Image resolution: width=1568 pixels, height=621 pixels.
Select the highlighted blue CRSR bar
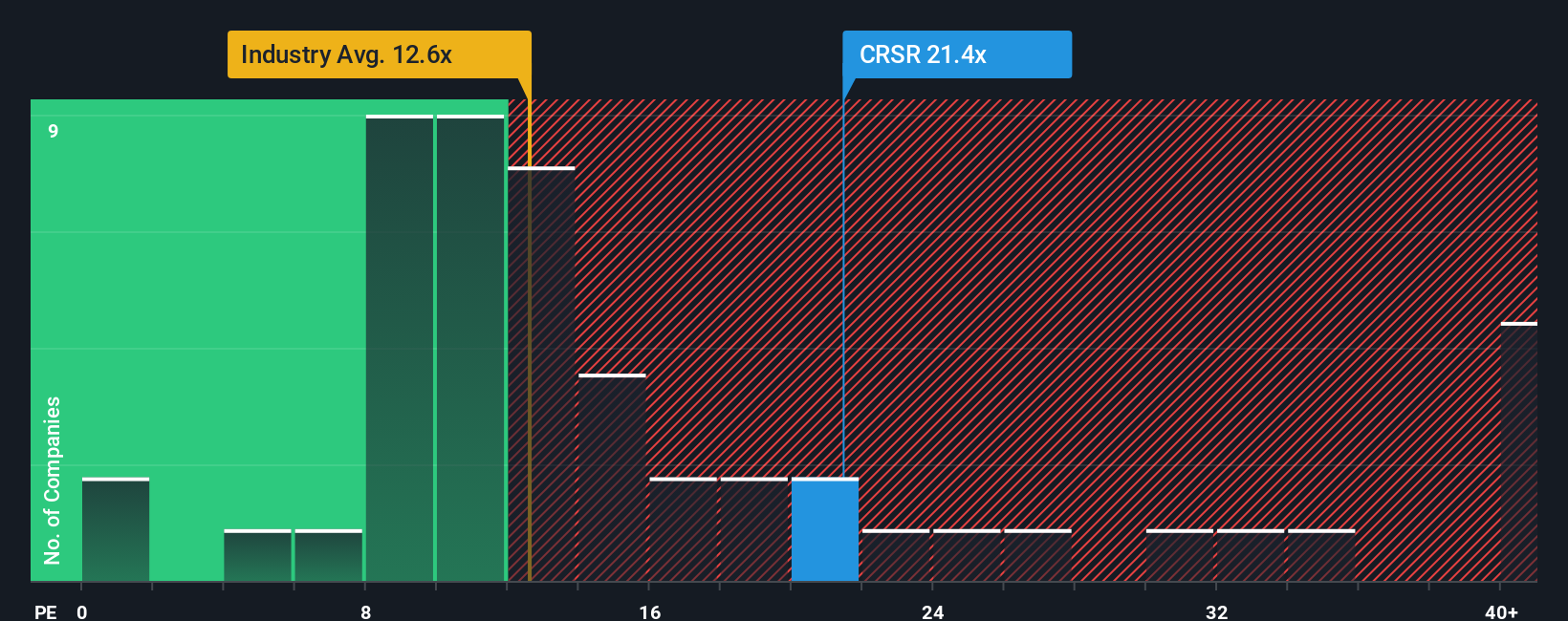coord(824,529)
